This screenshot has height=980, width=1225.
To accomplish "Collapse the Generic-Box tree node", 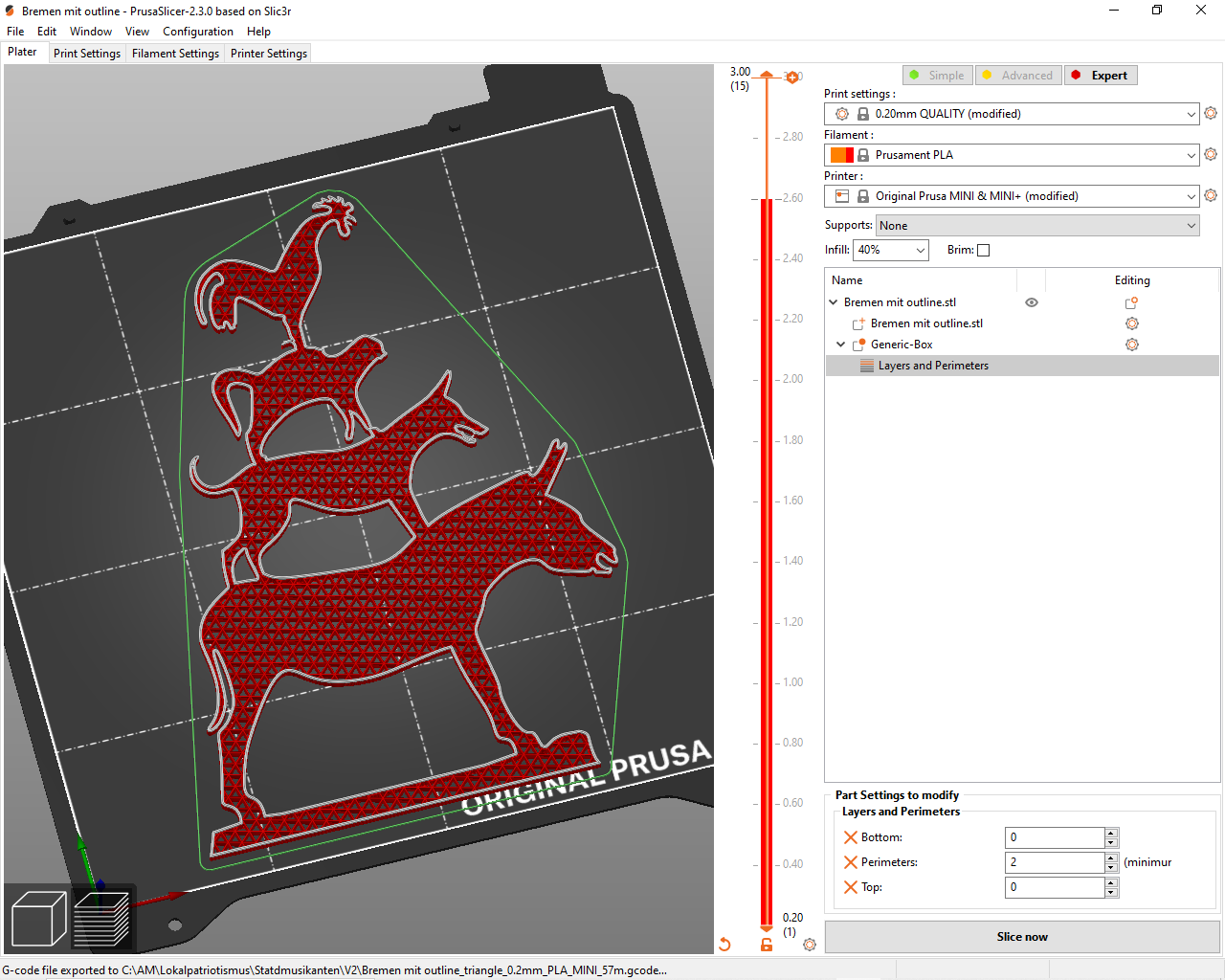I will (841, 345).
